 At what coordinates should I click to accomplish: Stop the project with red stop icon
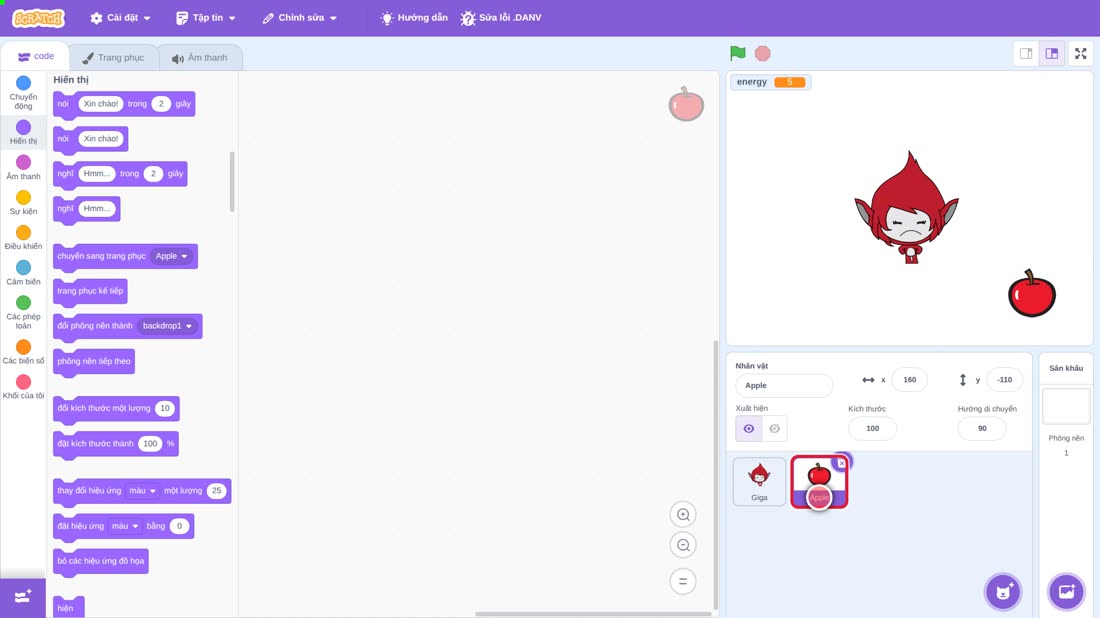click(x=763, y=53)
